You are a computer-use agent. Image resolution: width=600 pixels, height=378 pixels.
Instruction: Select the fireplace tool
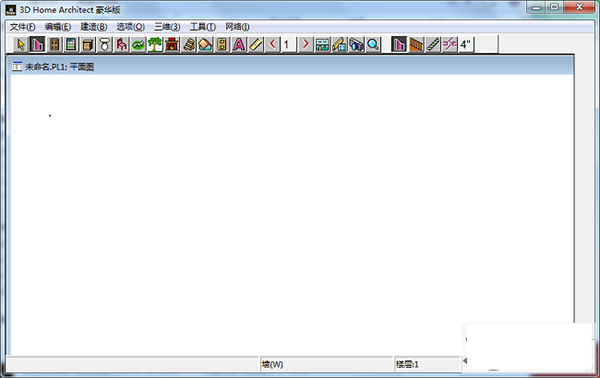pyautogui.click(x=172, y=45)
